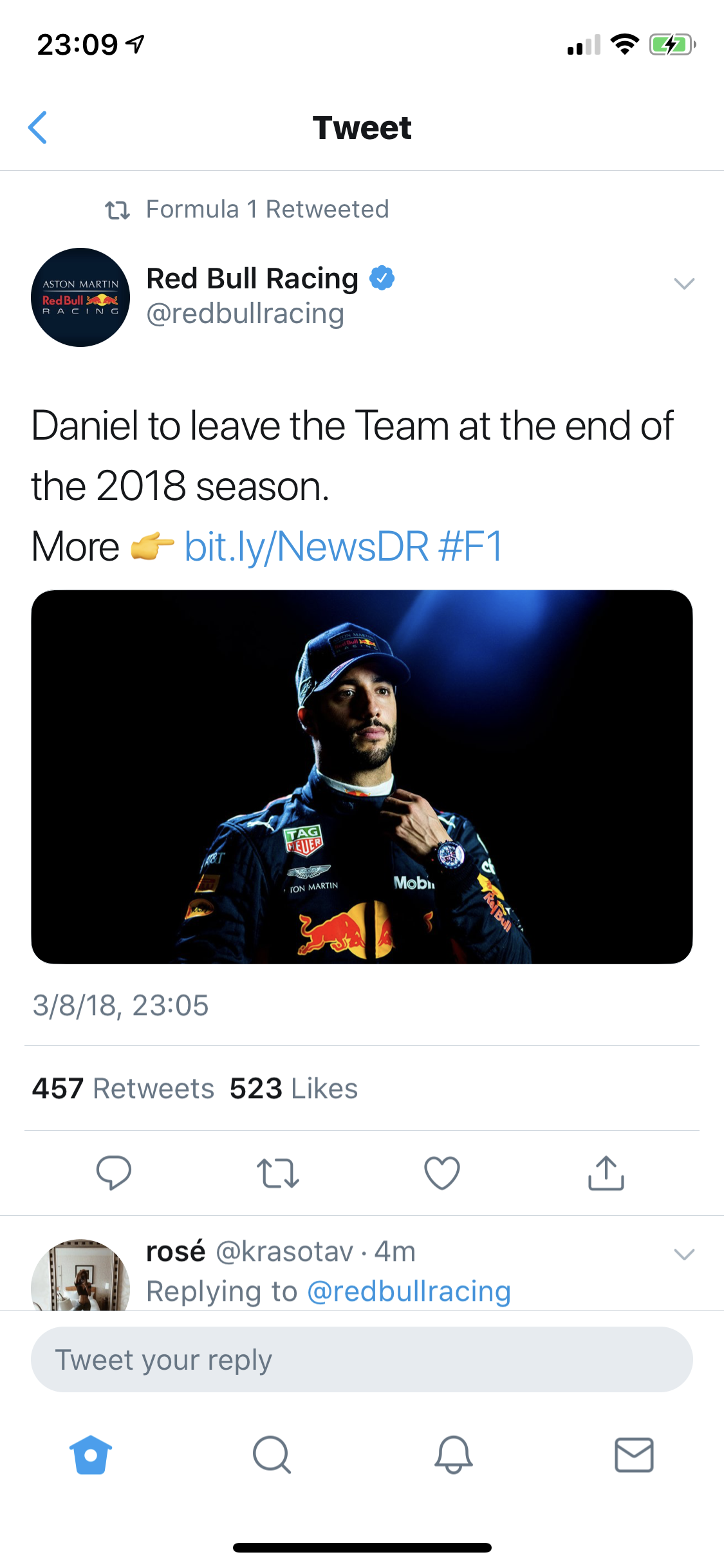Like the tweet with the heart icon
Screen dimensions: 724x1568
pyautogui.click(x=442, y=1172)
